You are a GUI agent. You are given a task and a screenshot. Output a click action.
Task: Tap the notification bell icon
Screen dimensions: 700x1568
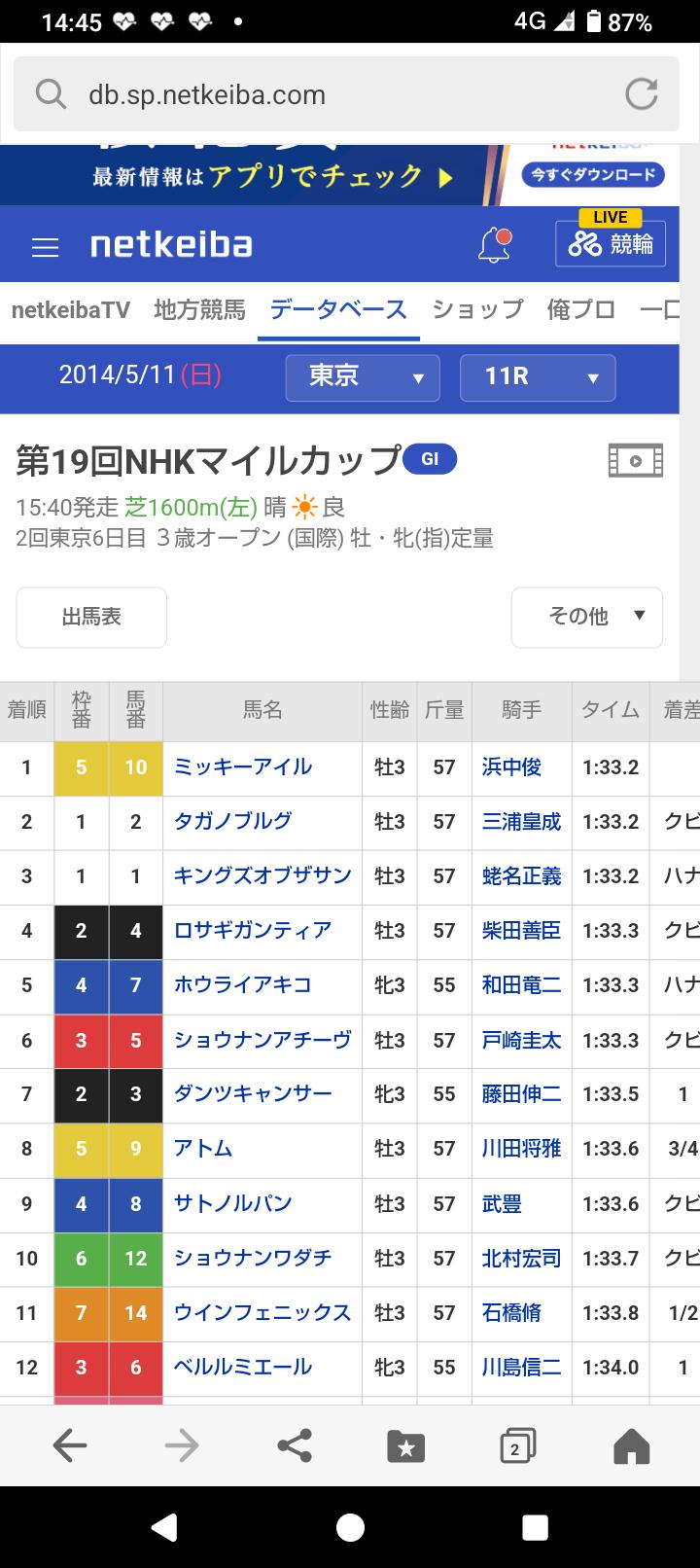click(x=494, y=245)
